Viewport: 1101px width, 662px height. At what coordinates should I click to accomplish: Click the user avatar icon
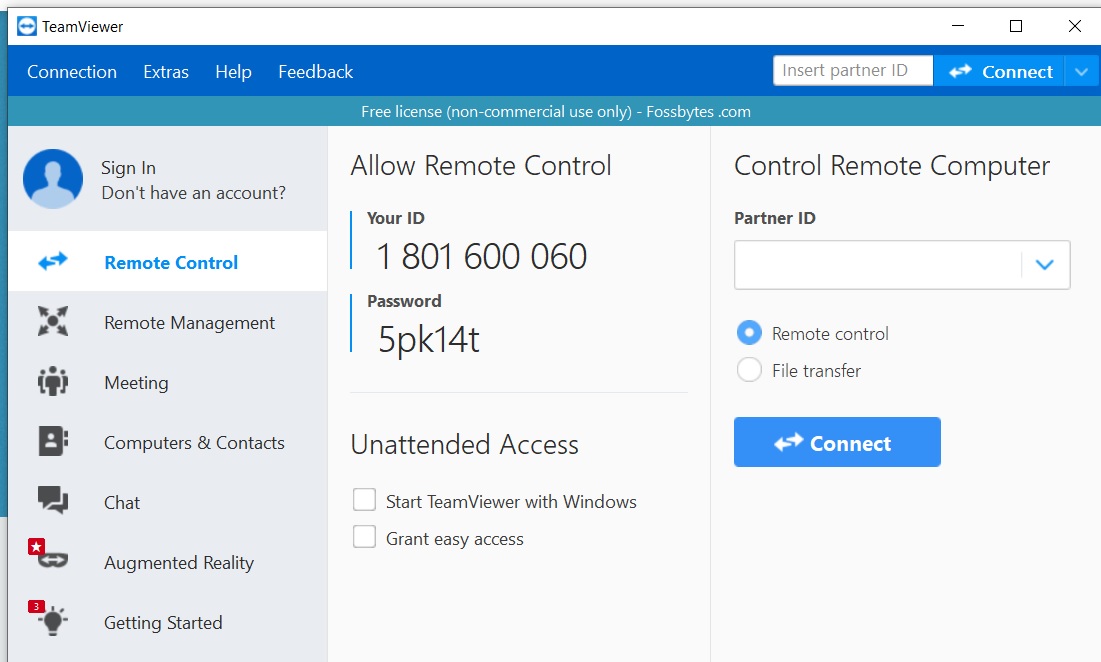pos(52,178)
